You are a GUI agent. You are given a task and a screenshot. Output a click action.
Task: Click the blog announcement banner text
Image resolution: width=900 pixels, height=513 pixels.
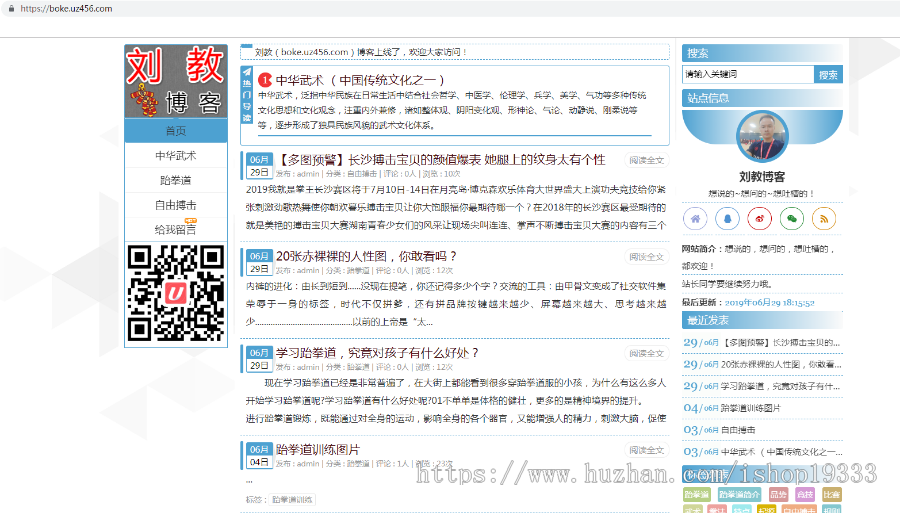pos(360,52)
